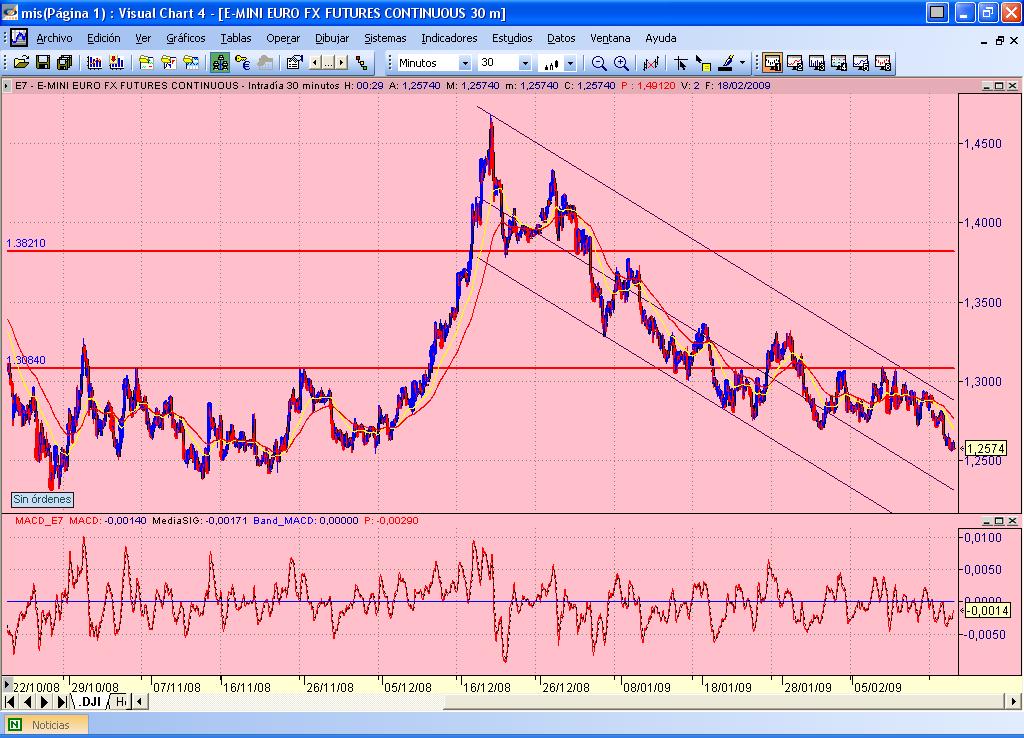Select the .DJI sheet tab
1024x738 pixels.
click(90, 702)
